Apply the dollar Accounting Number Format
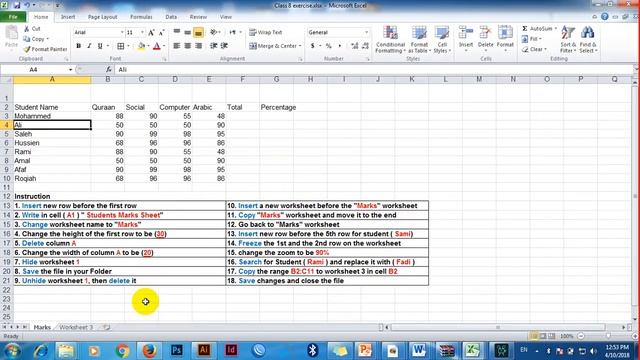The height and width of the screenshot is (360, 640). coord(313,46)
